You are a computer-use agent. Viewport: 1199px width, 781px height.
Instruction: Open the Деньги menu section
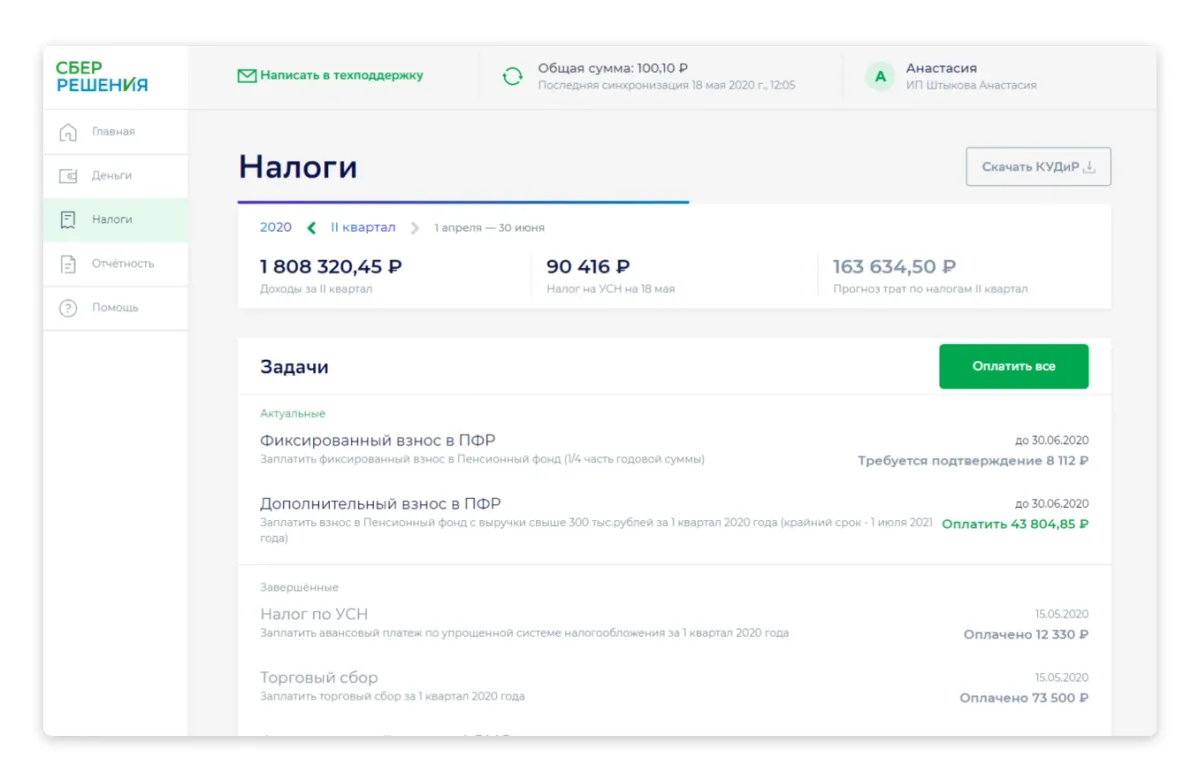point(112,176)
